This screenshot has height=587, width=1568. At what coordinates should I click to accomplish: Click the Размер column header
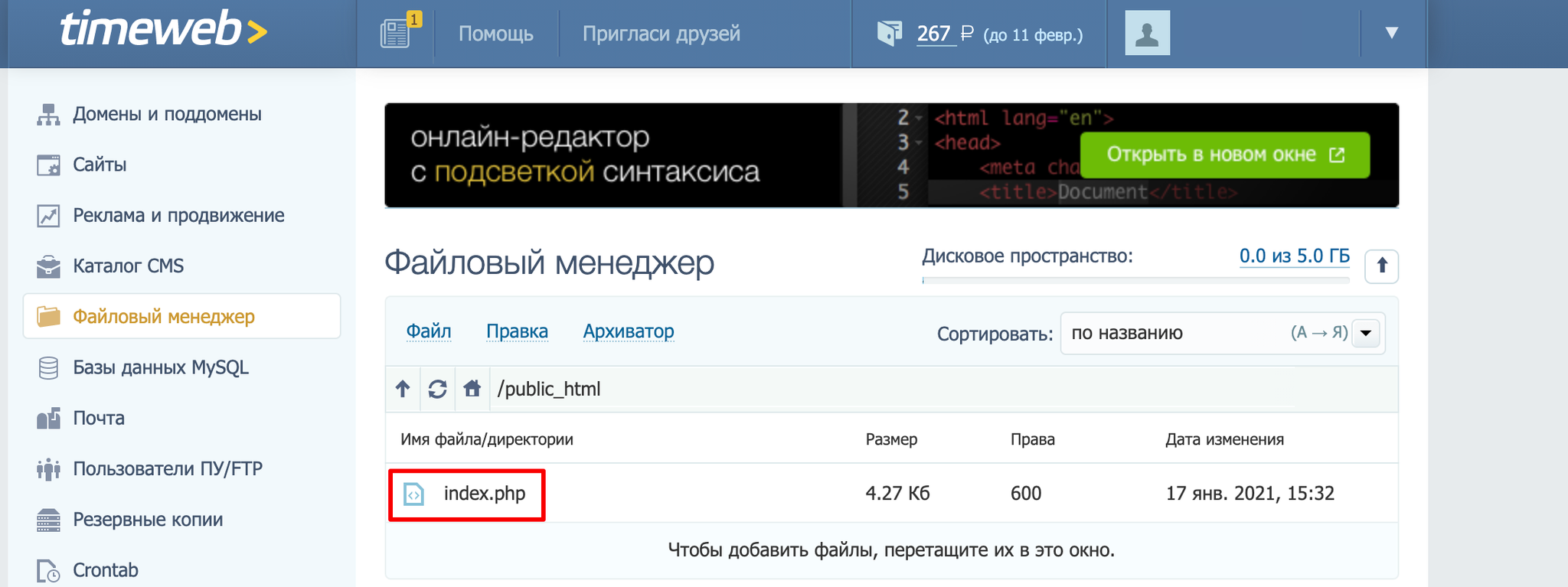tap(891, 439)
